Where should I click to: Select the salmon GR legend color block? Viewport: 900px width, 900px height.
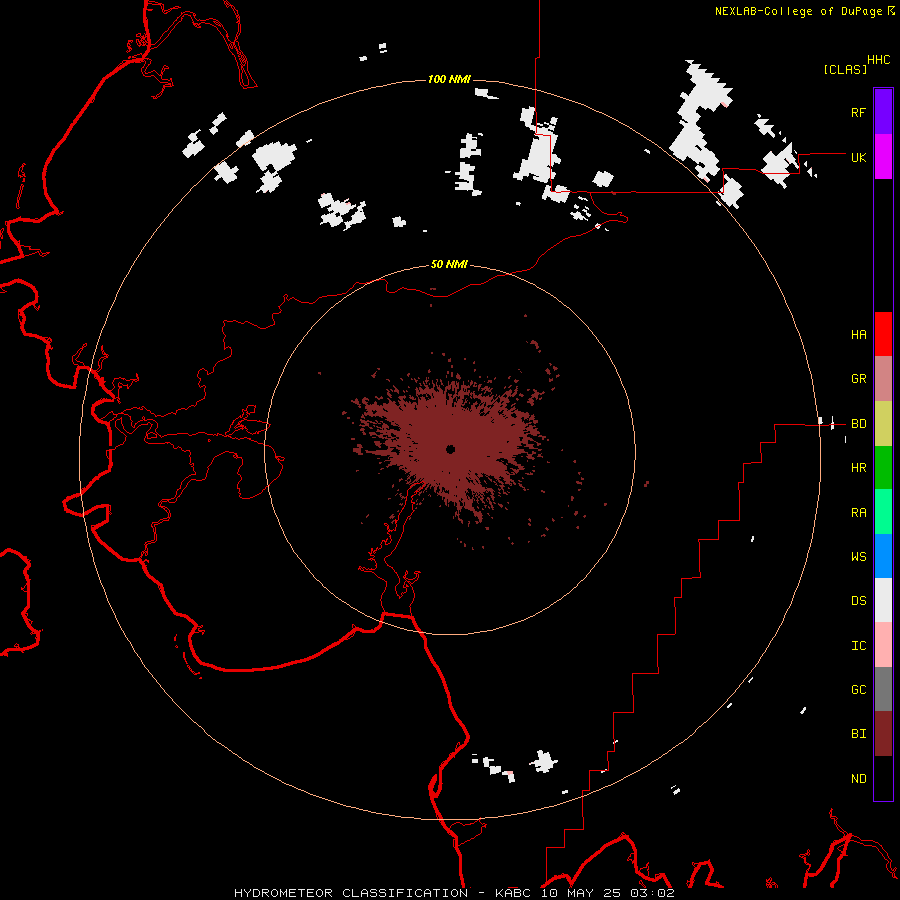click(x=883, y=379)
